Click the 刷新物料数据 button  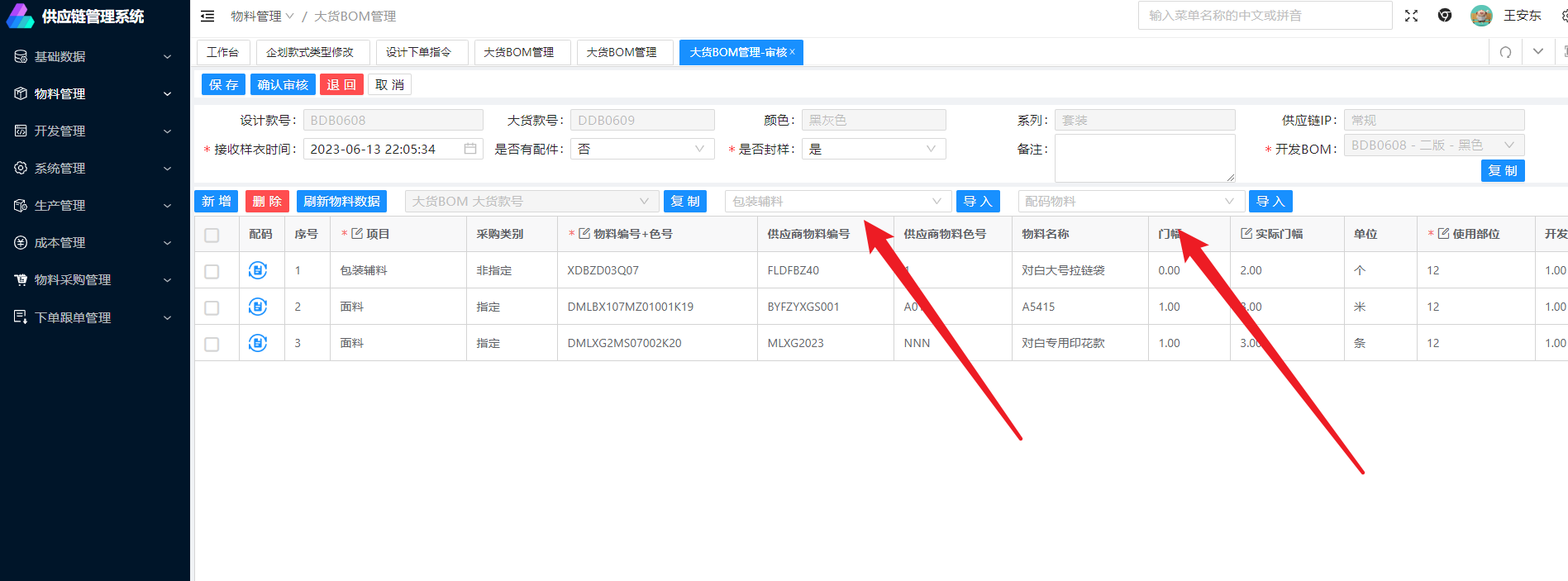(x=341, y=201)
